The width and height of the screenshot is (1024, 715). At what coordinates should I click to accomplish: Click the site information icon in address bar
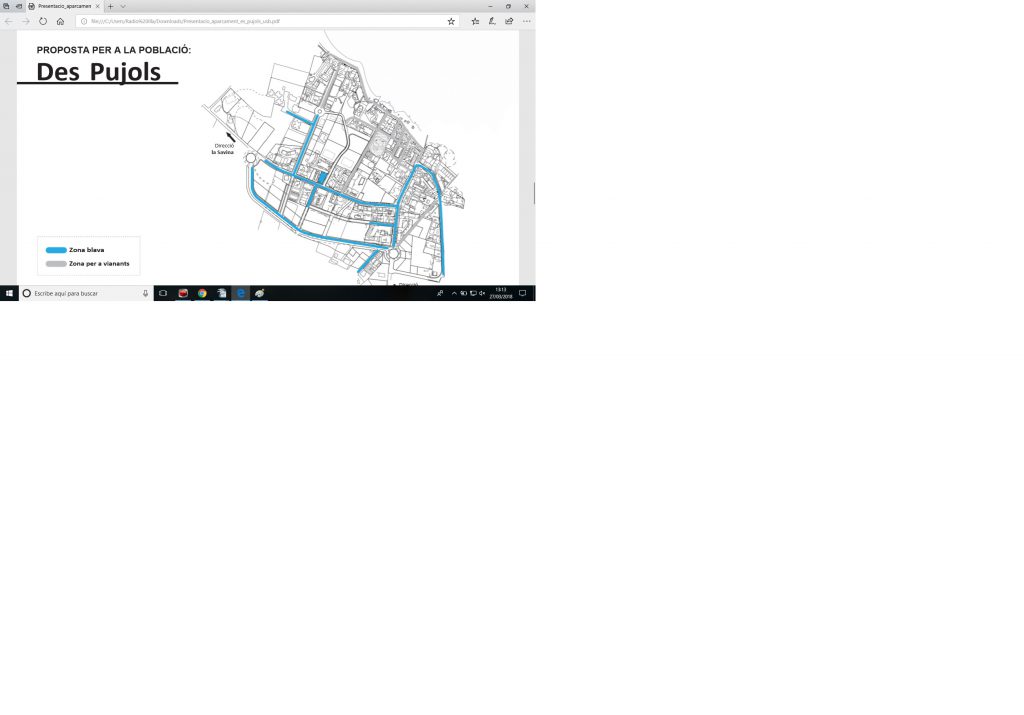pos(84,22)
